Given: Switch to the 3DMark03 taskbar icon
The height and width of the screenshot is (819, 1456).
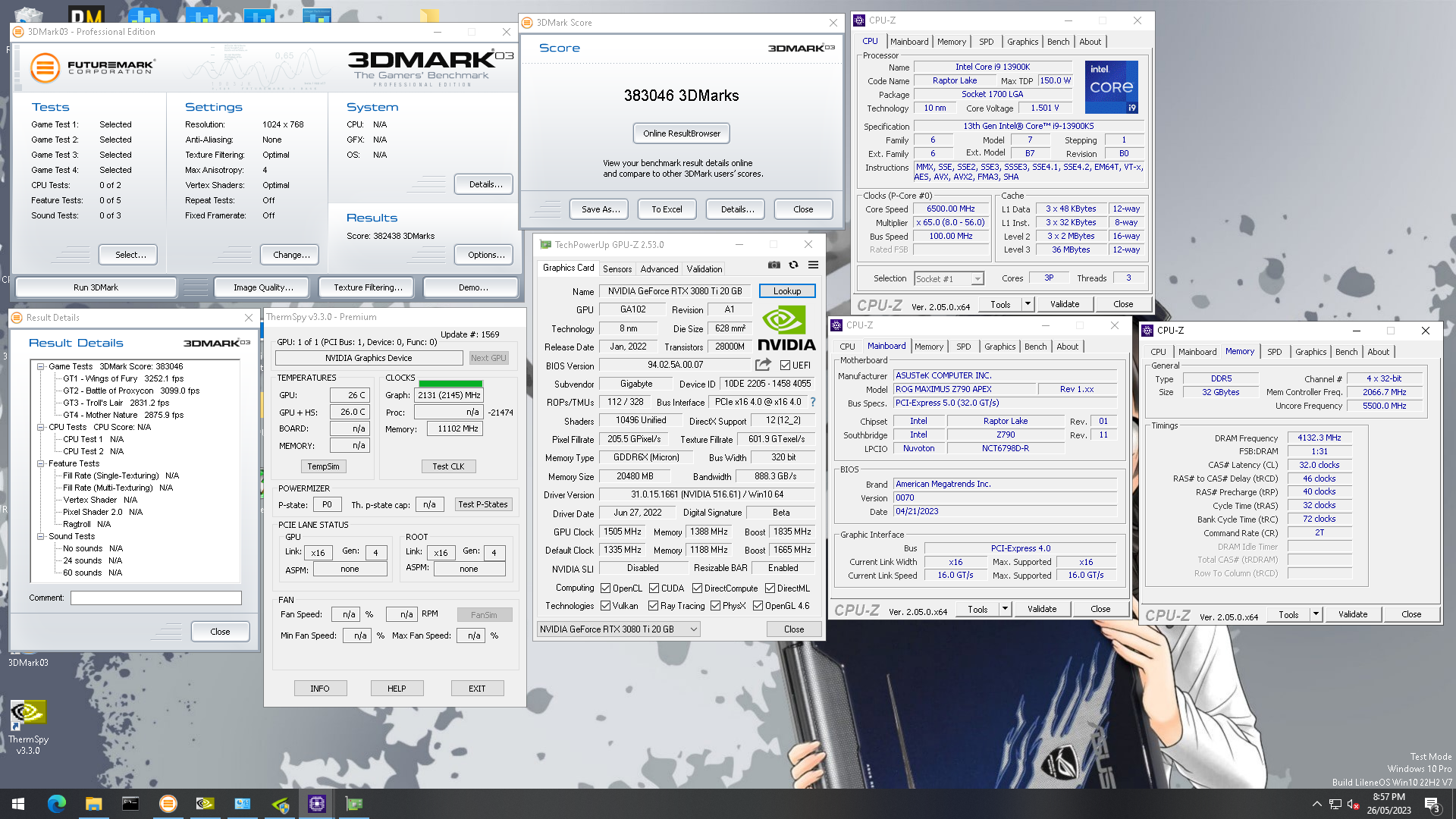Looking at the screenshot, I should point(168,804).
